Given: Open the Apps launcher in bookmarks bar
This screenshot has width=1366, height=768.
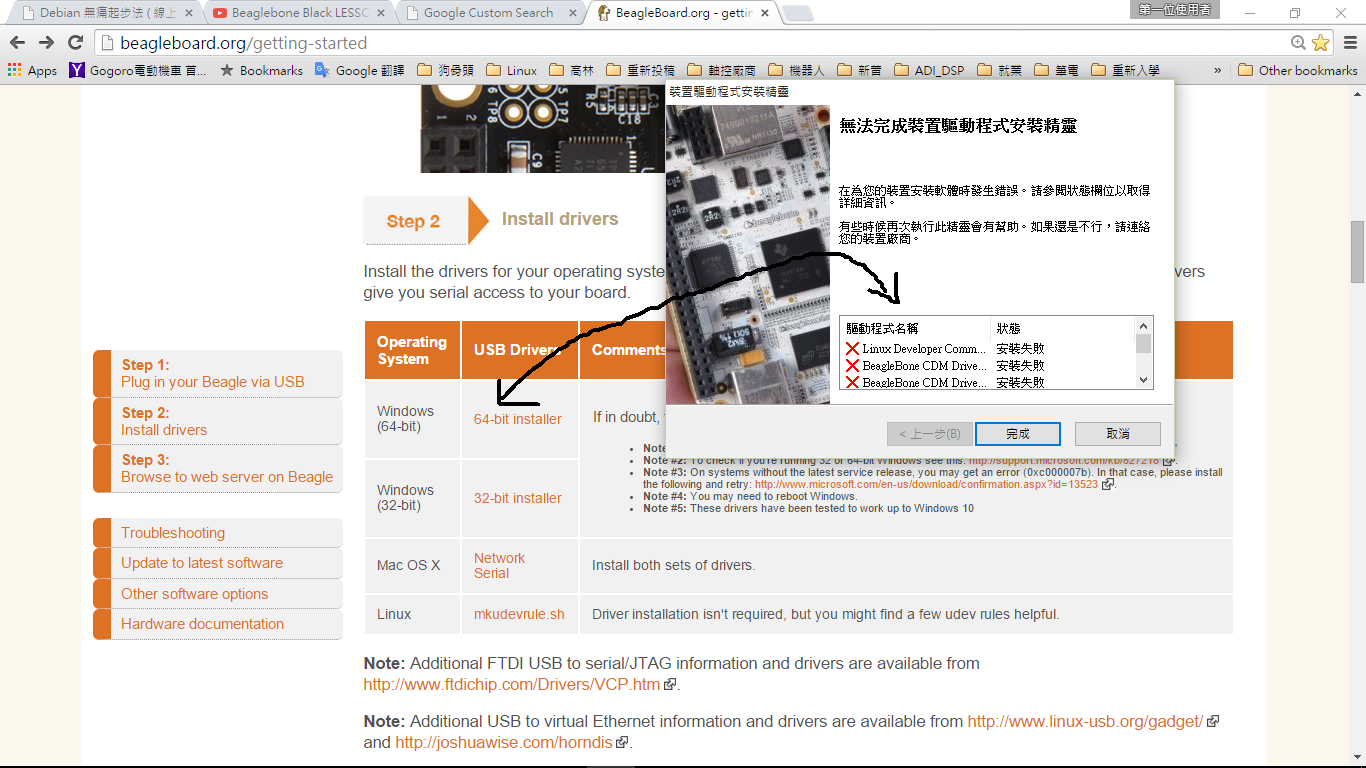Looking at the screenshot, I should [32, 70].
